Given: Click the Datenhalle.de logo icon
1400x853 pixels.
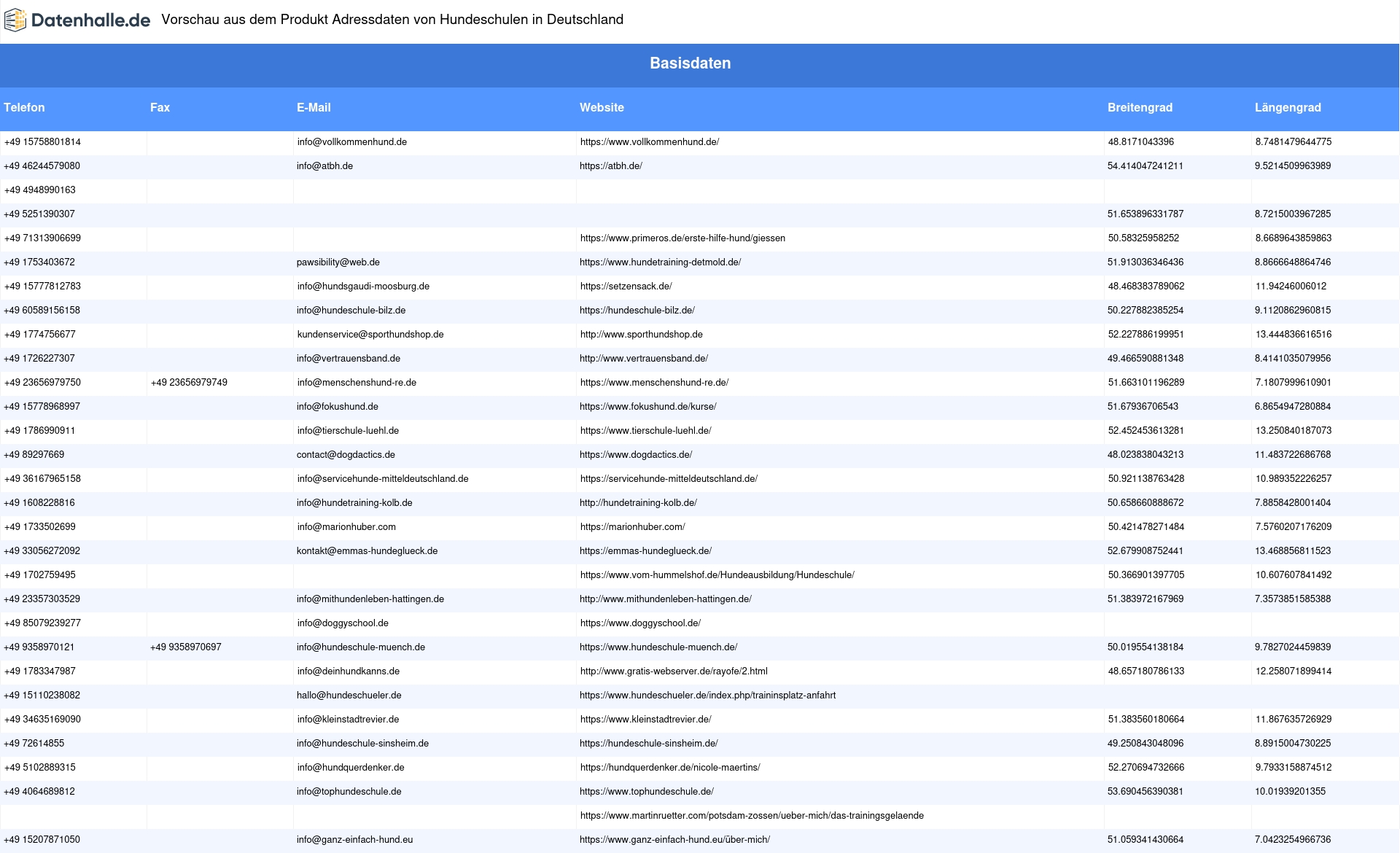Looking at the screenshot, I should [x=15, y=20].
